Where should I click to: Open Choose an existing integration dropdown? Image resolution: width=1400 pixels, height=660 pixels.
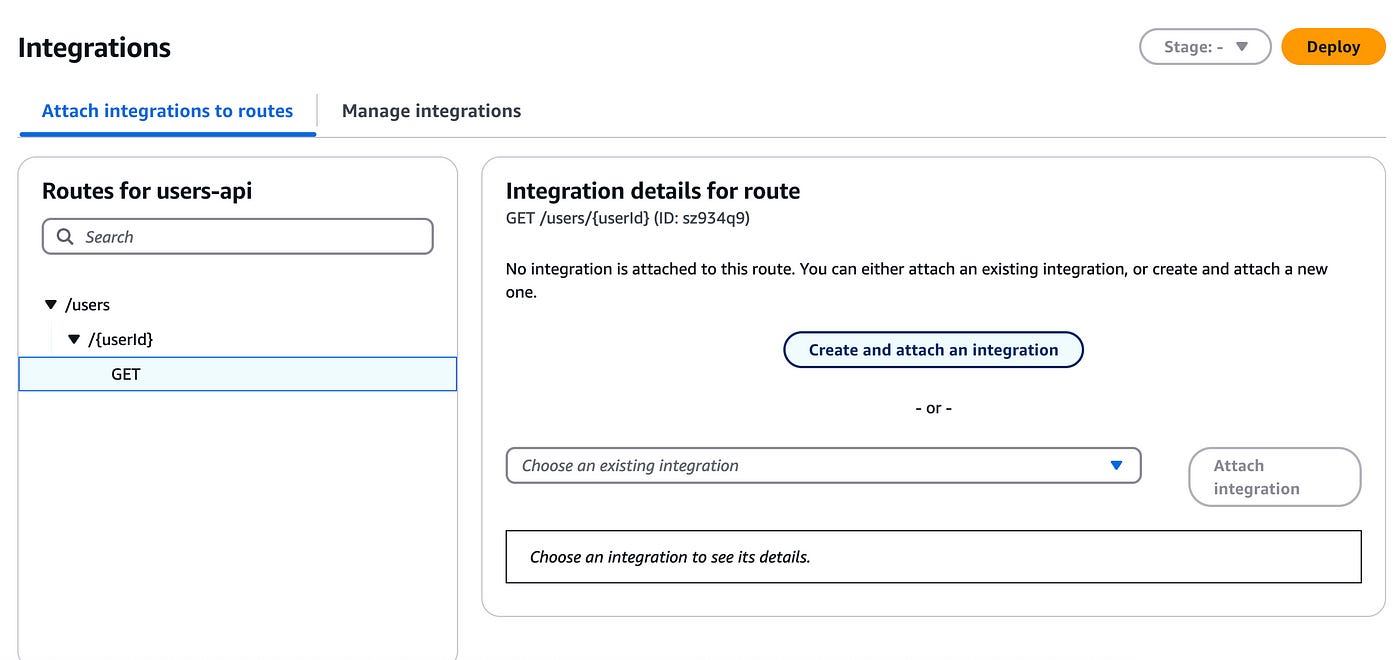click(x=823, y=465)
